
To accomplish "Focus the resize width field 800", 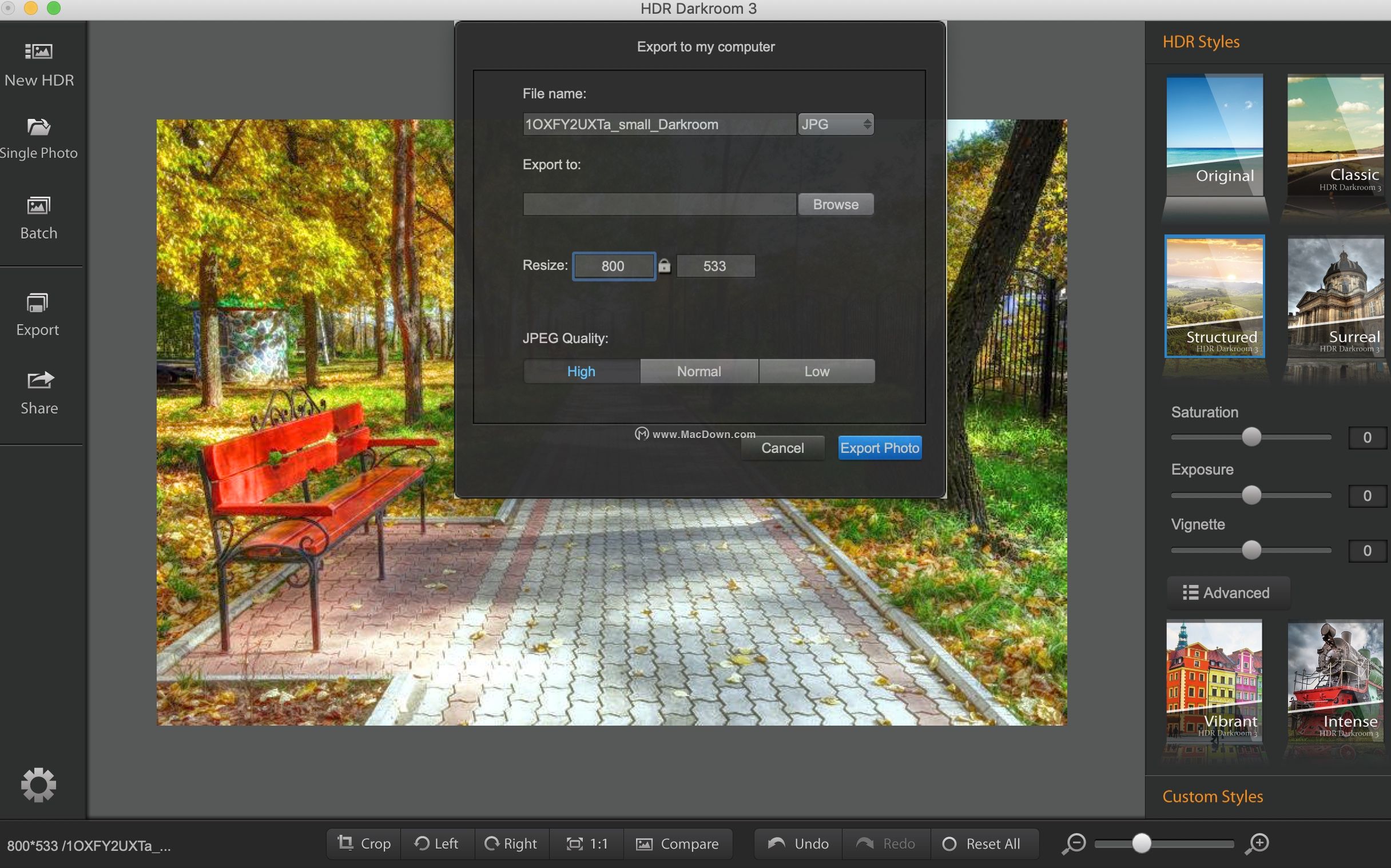I will click(613, 266).
